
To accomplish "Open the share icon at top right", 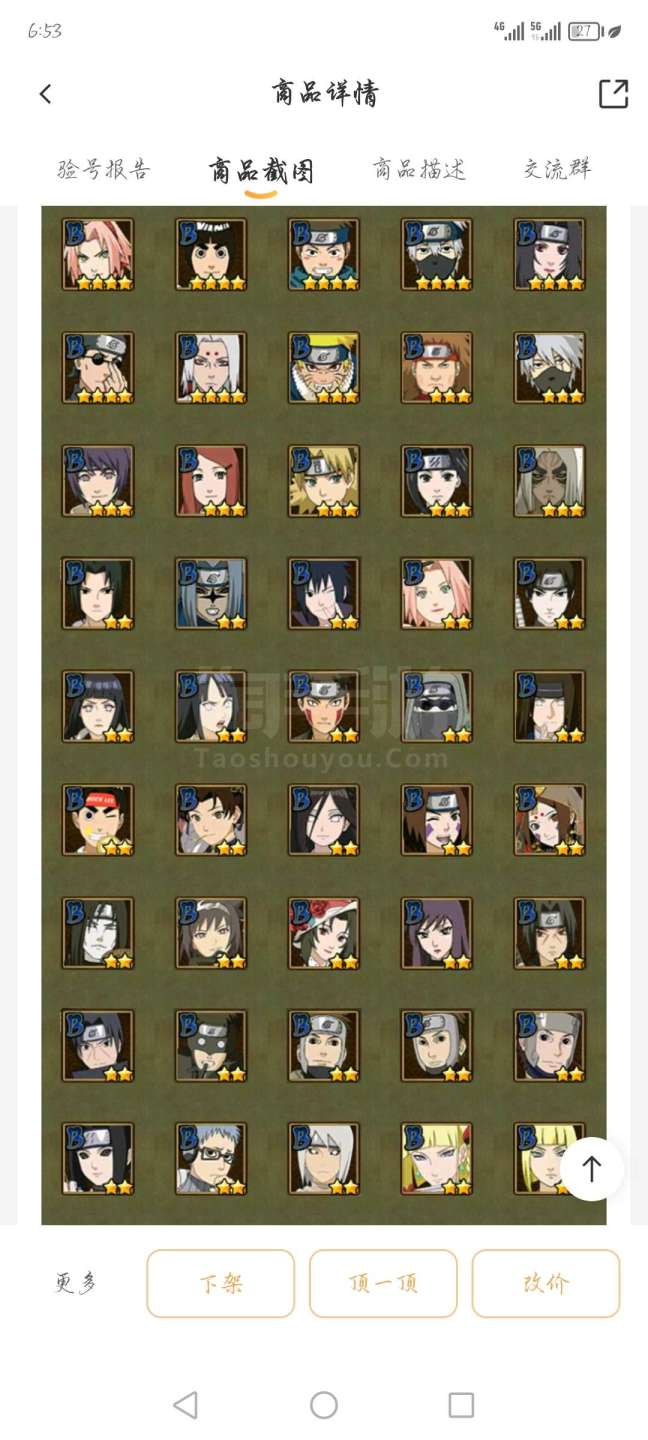I will [613, 93].
